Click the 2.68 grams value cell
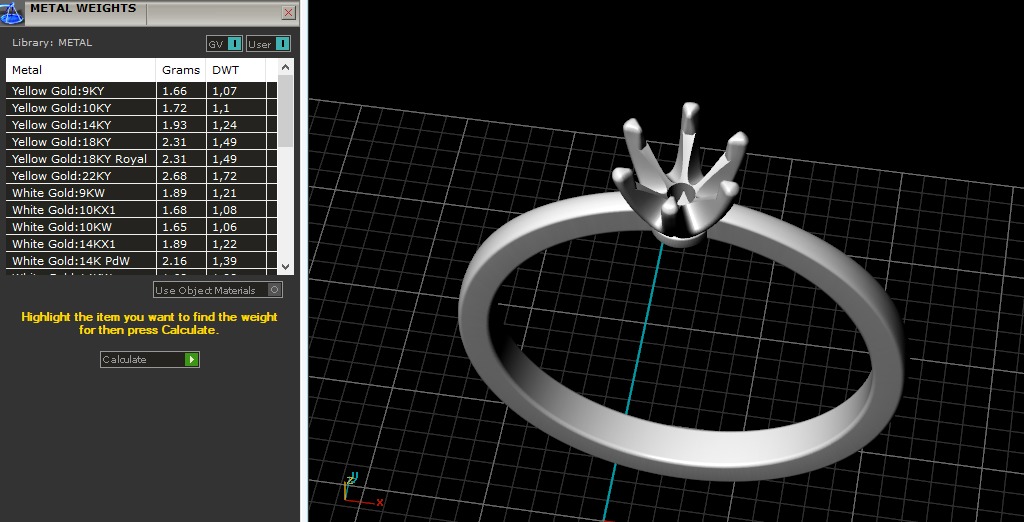The width and height of the screenshot is (1024, 522). (181, 176)
